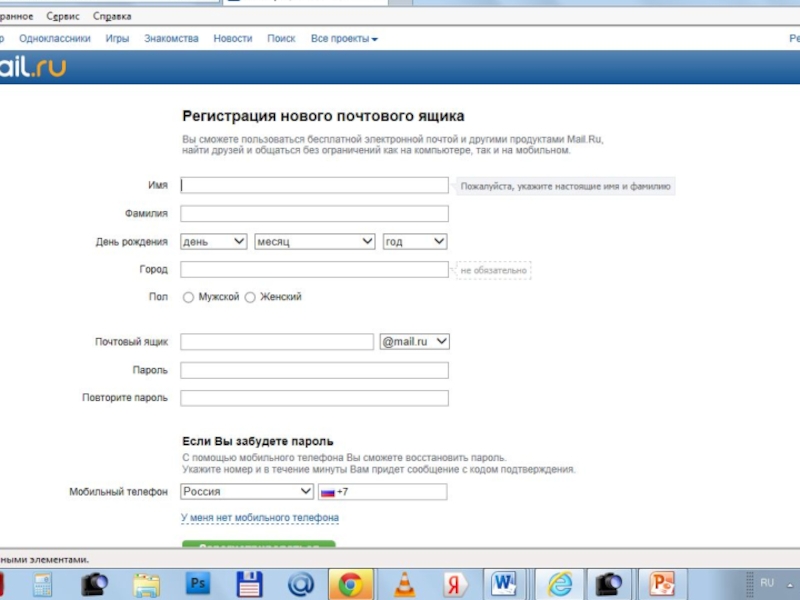Open the день birthday dropdown

[214, 241]
